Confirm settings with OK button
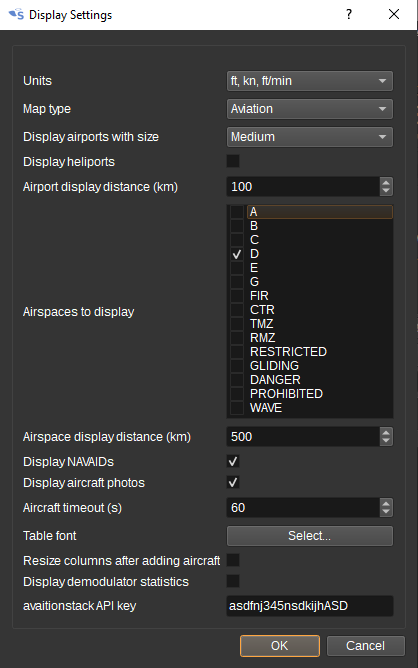The height and width of the screenshot is (668, 418). click(x=280, y=646)
